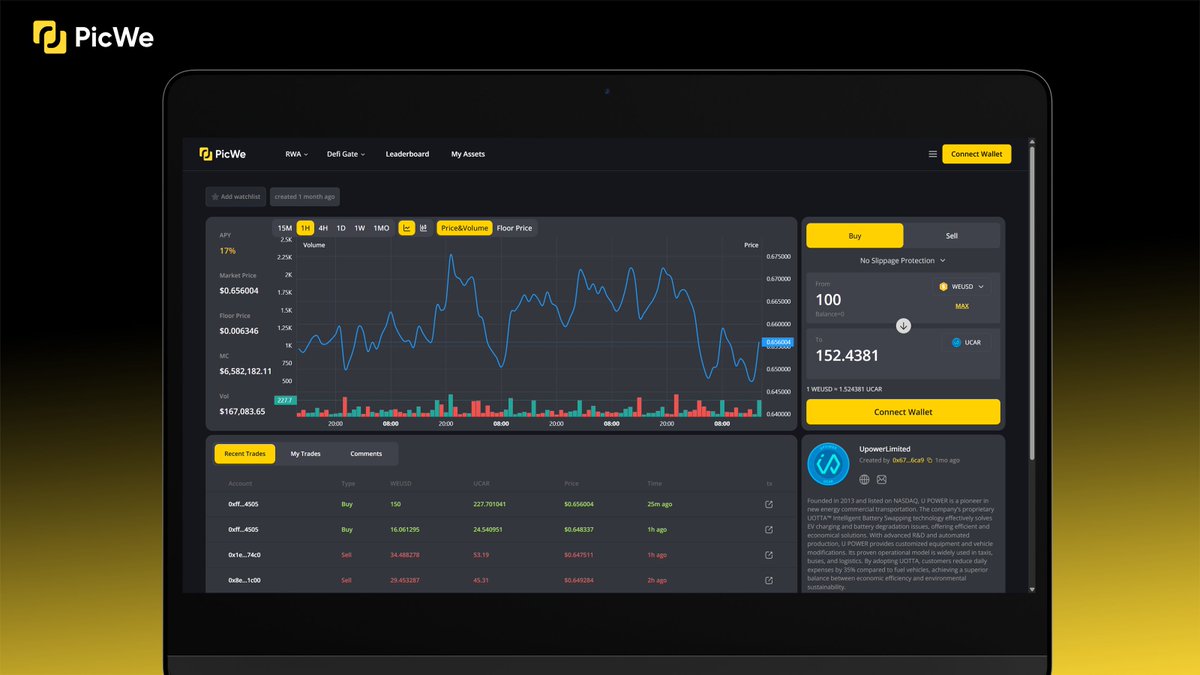This screenshot has height=675, width=1200.
Task: Open UpowerLimited's social link next to the globe
Action: (x=882, y=479)
